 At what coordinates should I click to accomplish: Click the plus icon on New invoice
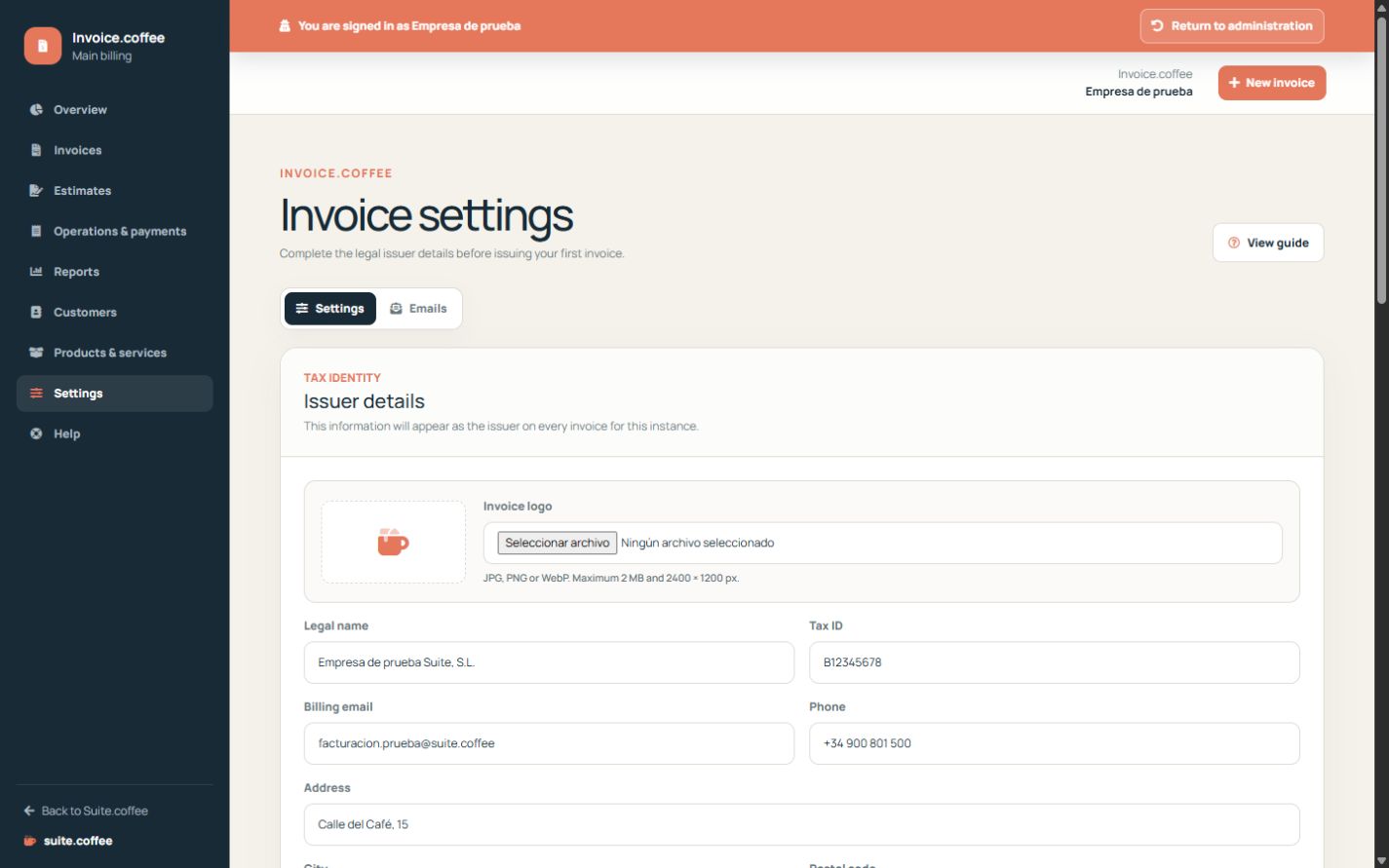coord(1234,83)
